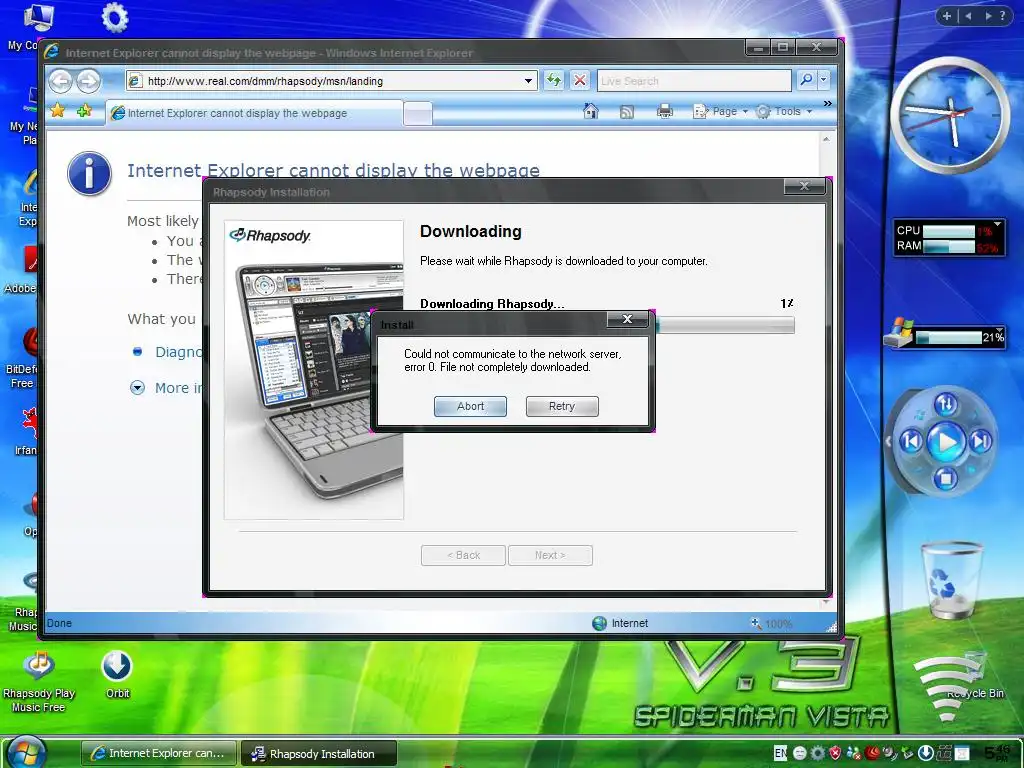Click the zoom level 100% control
The image size is (1024, 768).
771,624
